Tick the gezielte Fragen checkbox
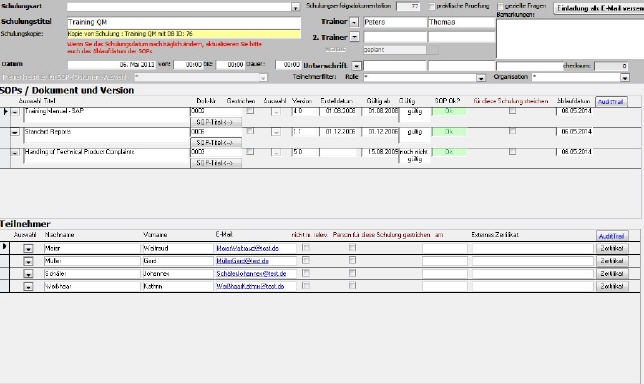This screenshot has width=644, height=384. pyautogui.click(x=500, y=6)
